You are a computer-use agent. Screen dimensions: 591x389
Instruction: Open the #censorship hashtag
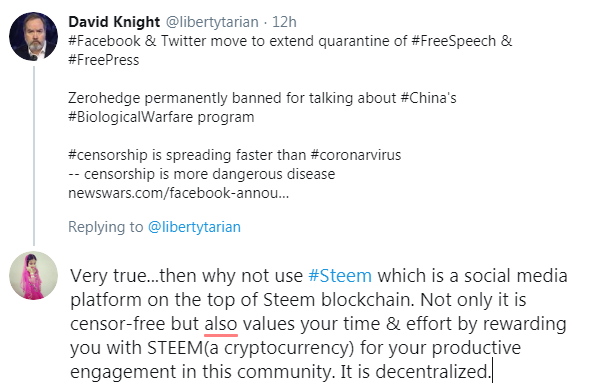point(108,155)
